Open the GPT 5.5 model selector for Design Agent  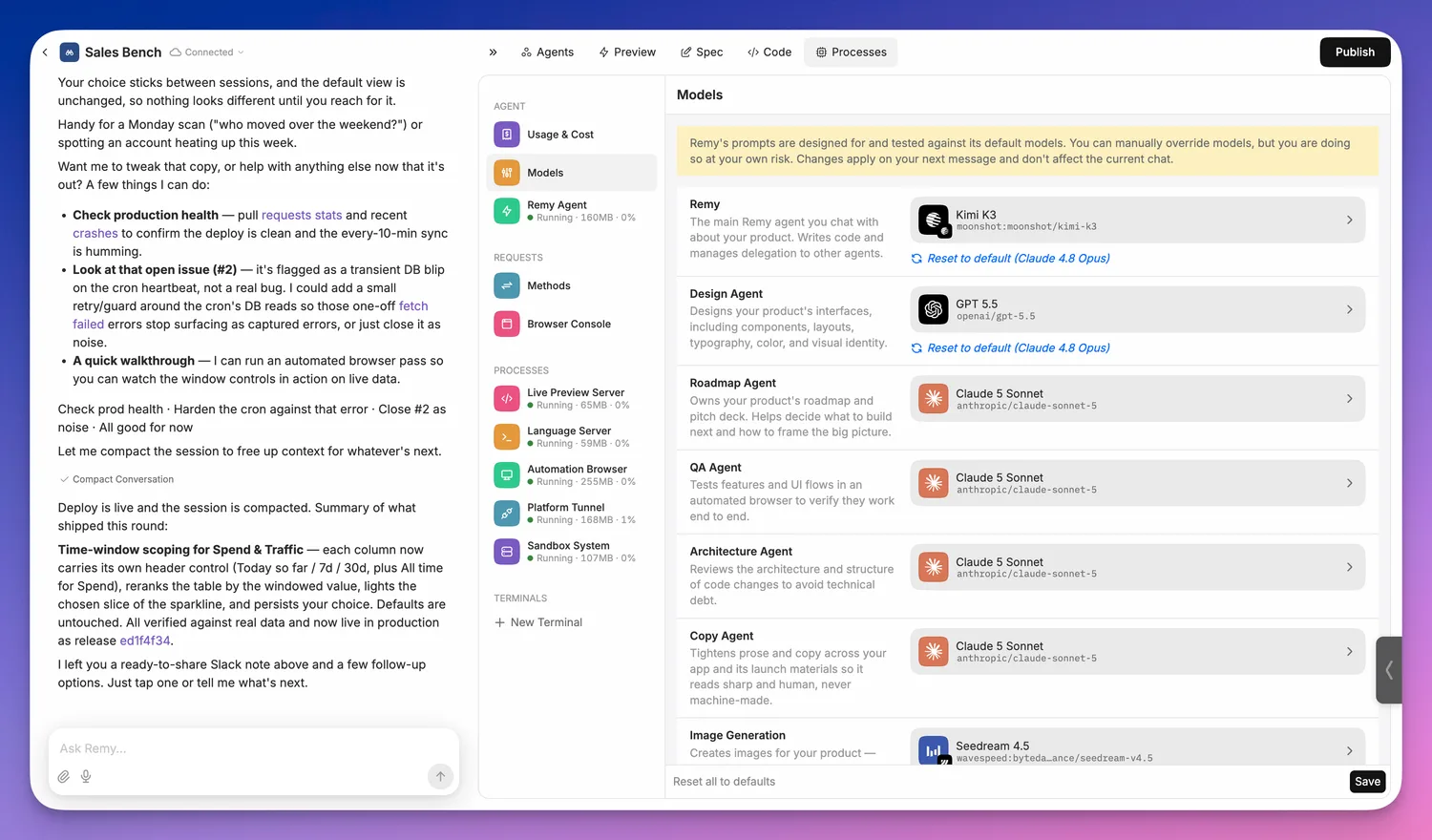pos(1137,309)
